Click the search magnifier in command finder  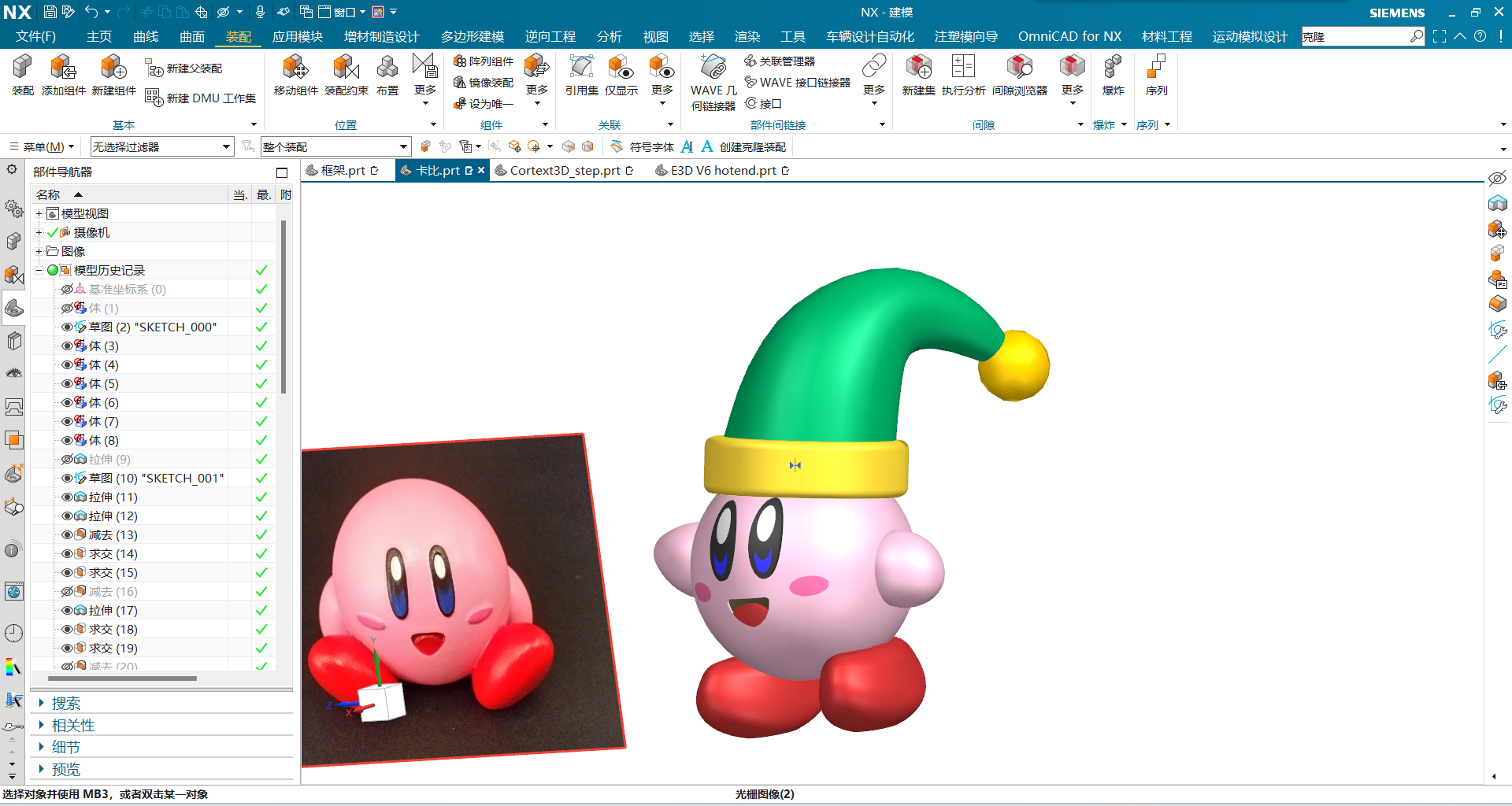1417,36
